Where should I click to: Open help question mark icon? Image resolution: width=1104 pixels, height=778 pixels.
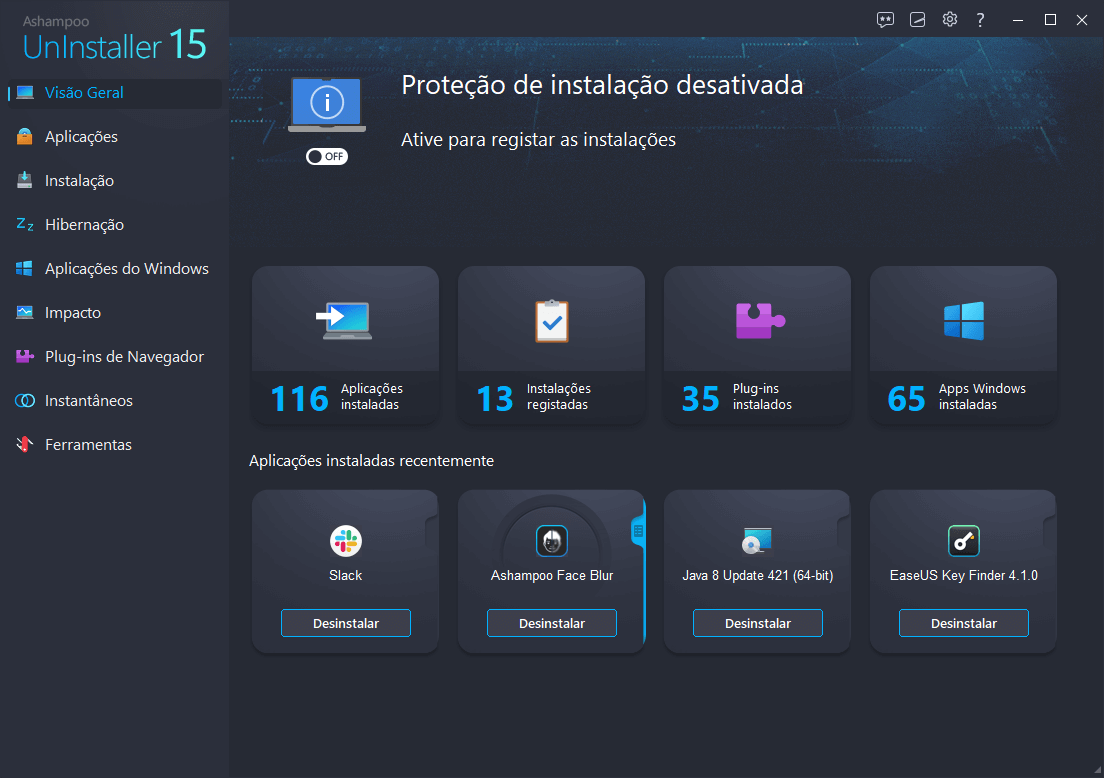(980, 20)
